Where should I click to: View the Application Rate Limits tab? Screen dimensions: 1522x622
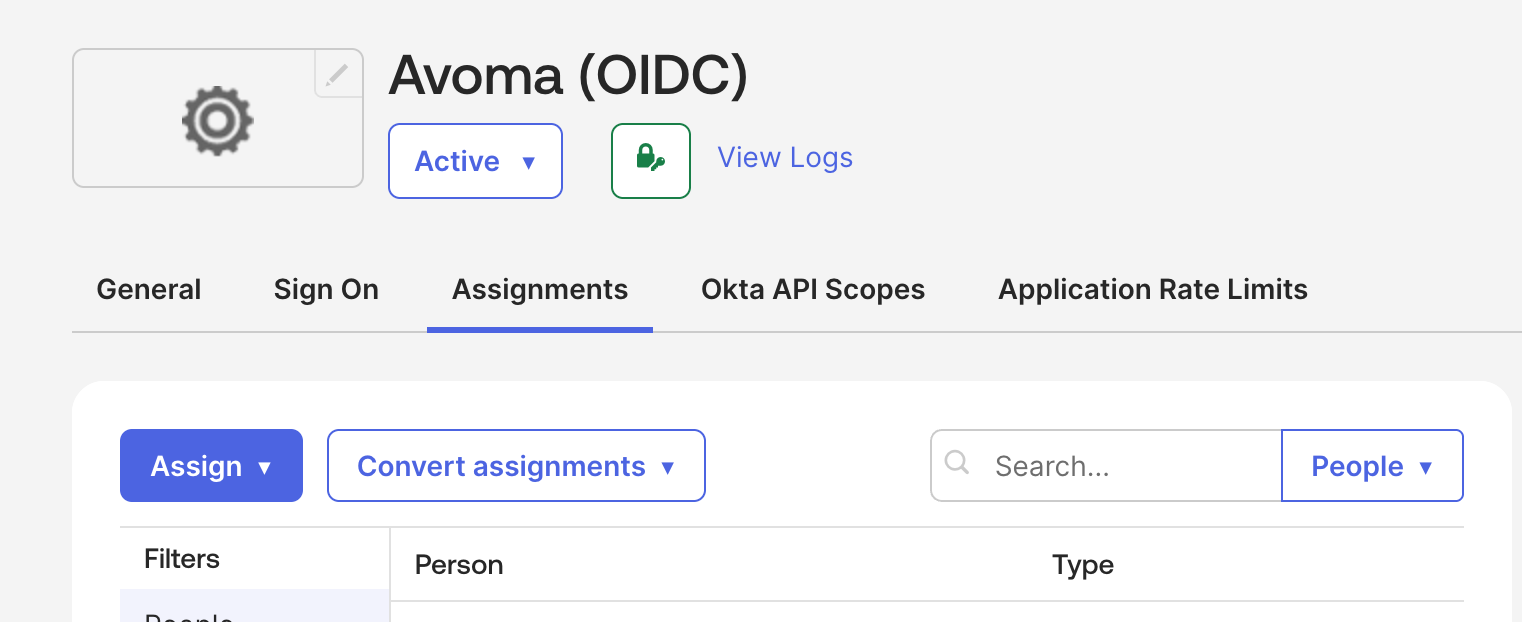(x=1152, y=289)
